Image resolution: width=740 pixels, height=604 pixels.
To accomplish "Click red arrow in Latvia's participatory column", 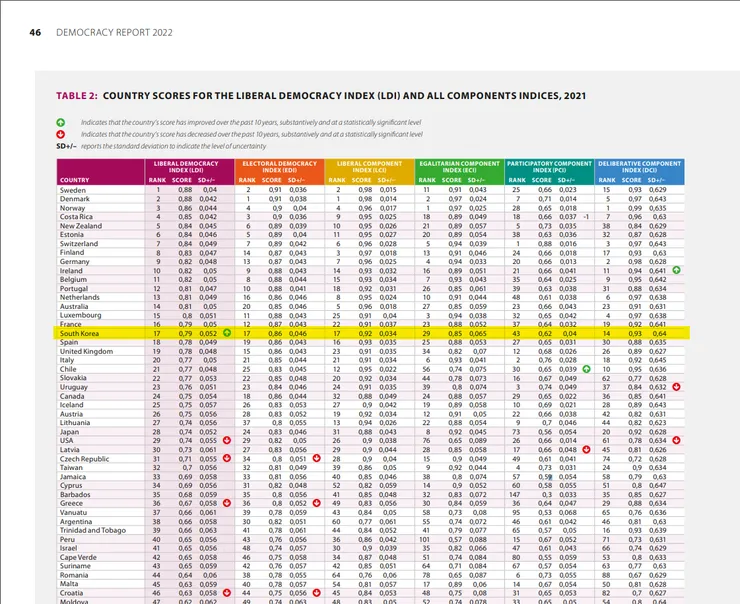I will pyautogui.click(x=587, y=450).
